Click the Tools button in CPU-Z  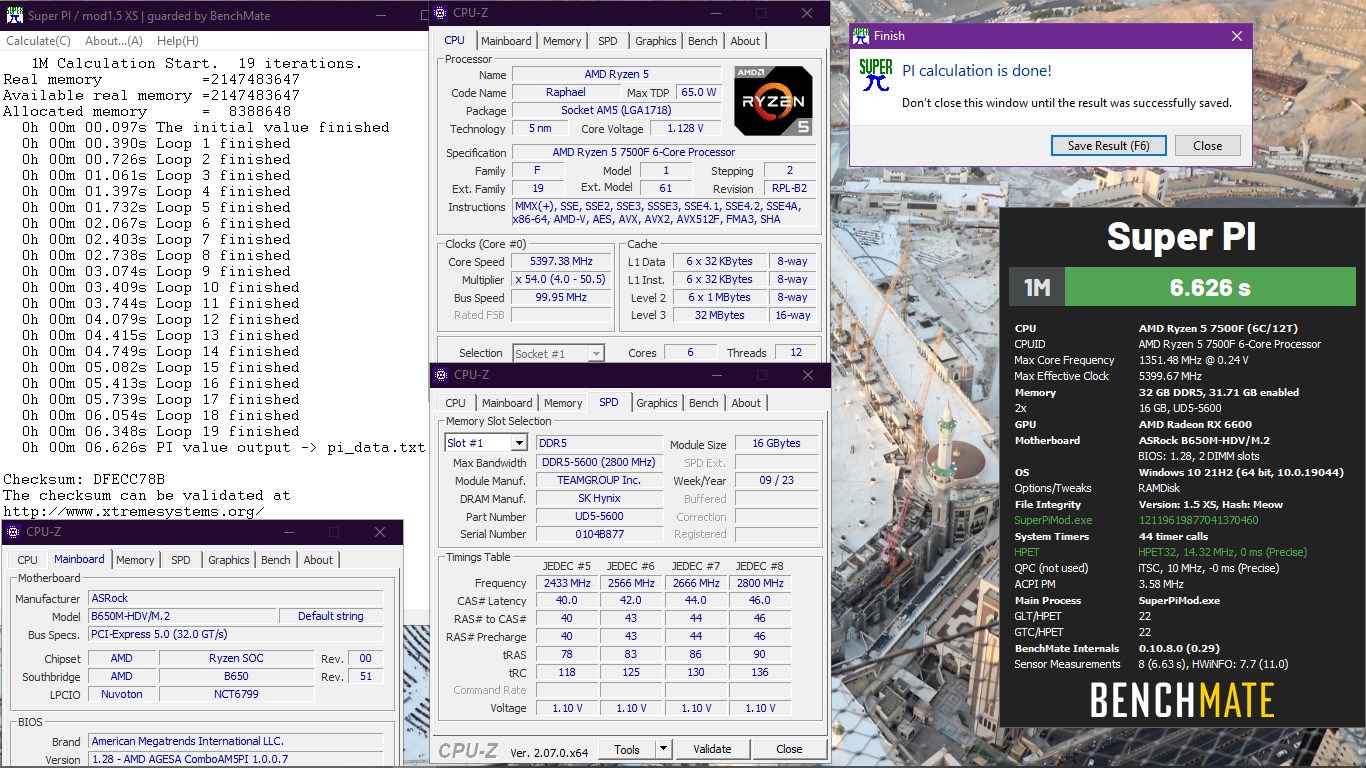point(627,749)
